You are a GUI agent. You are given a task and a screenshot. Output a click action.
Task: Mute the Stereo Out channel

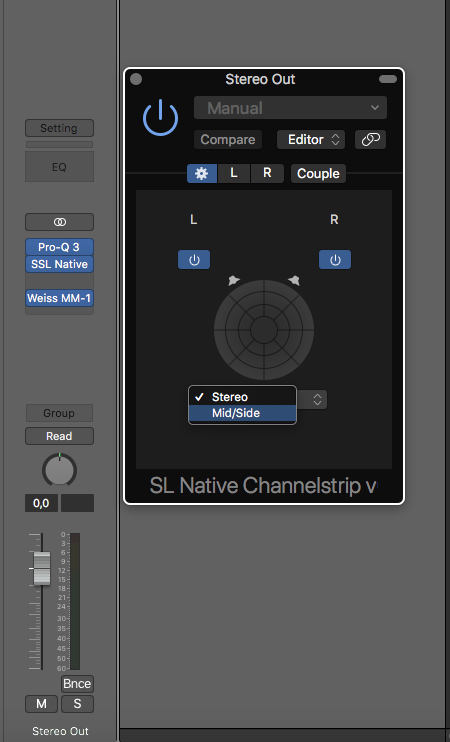(41, 704)
